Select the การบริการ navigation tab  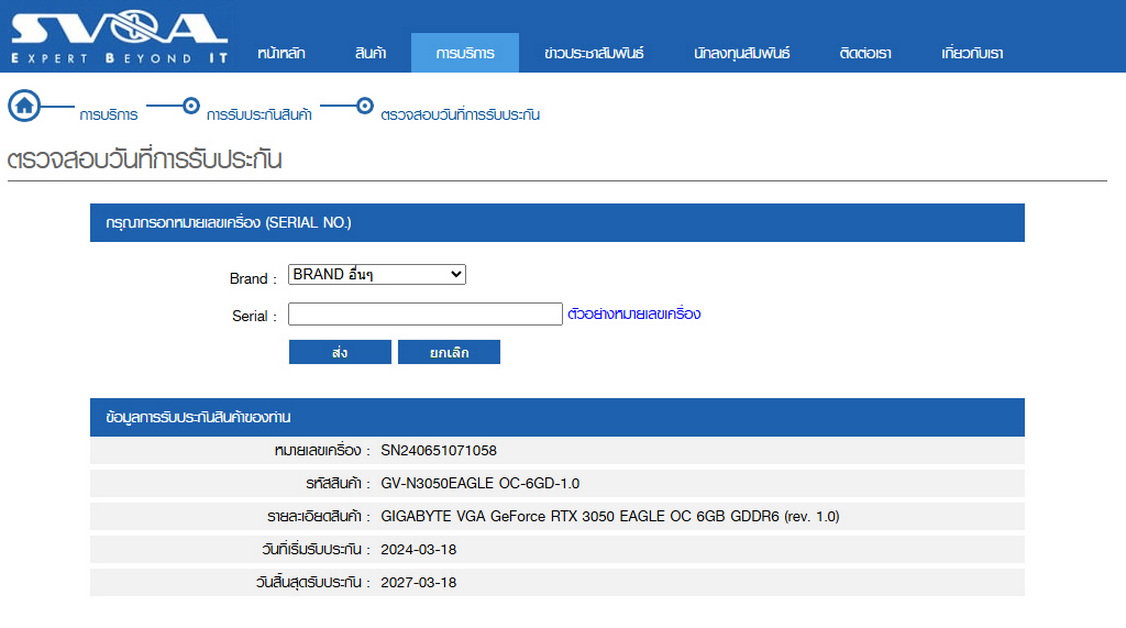[x=465, y=53]
